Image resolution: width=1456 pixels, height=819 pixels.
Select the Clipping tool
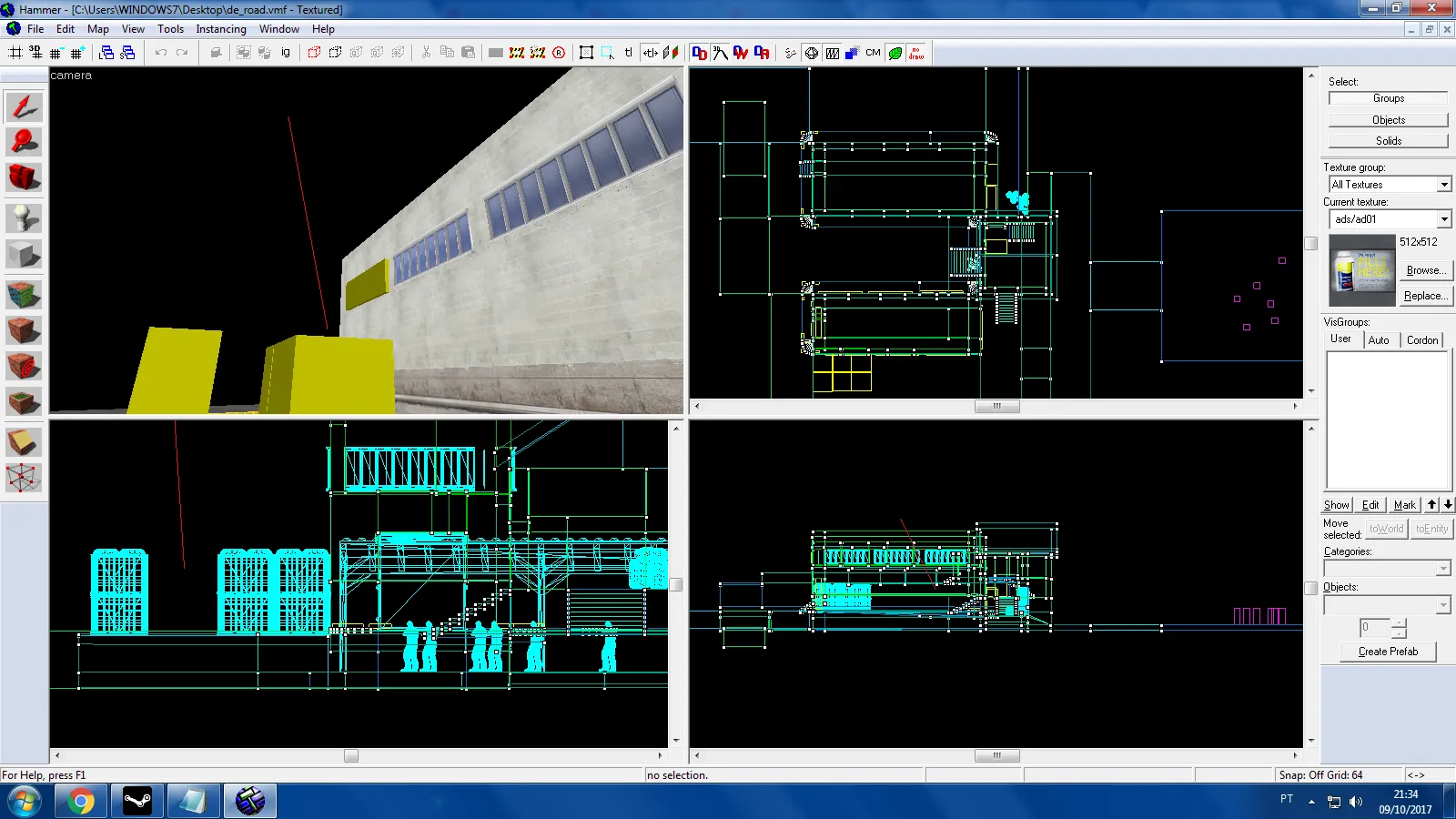pyautogui.click(x=24, y=442)
